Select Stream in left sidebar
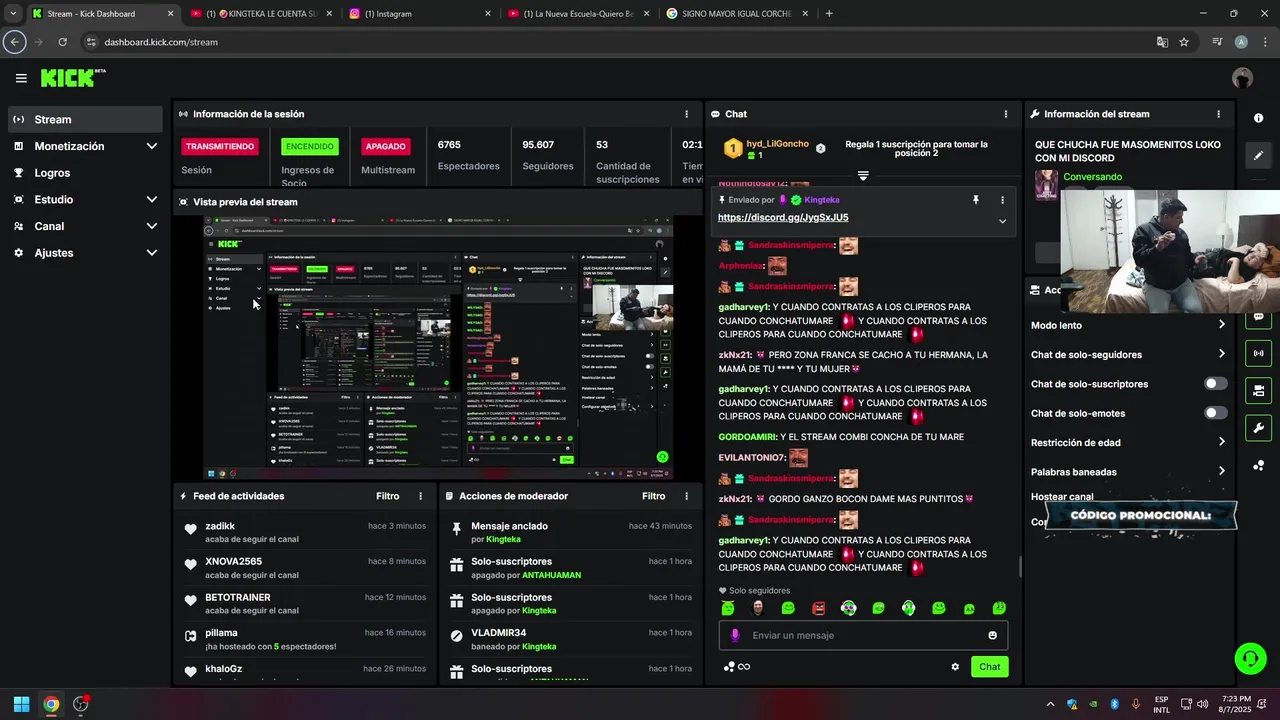Viewport: 1280px width, 720px height. [85, 119]
